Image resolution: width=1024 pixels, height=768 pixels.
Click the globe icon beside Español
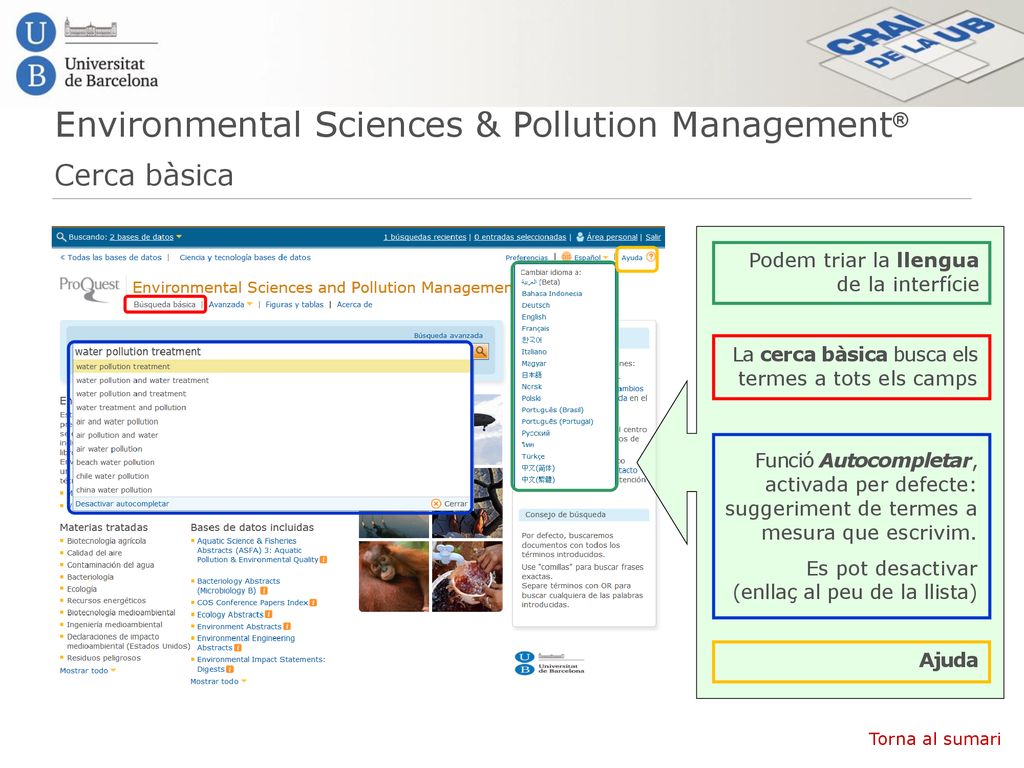566,257
